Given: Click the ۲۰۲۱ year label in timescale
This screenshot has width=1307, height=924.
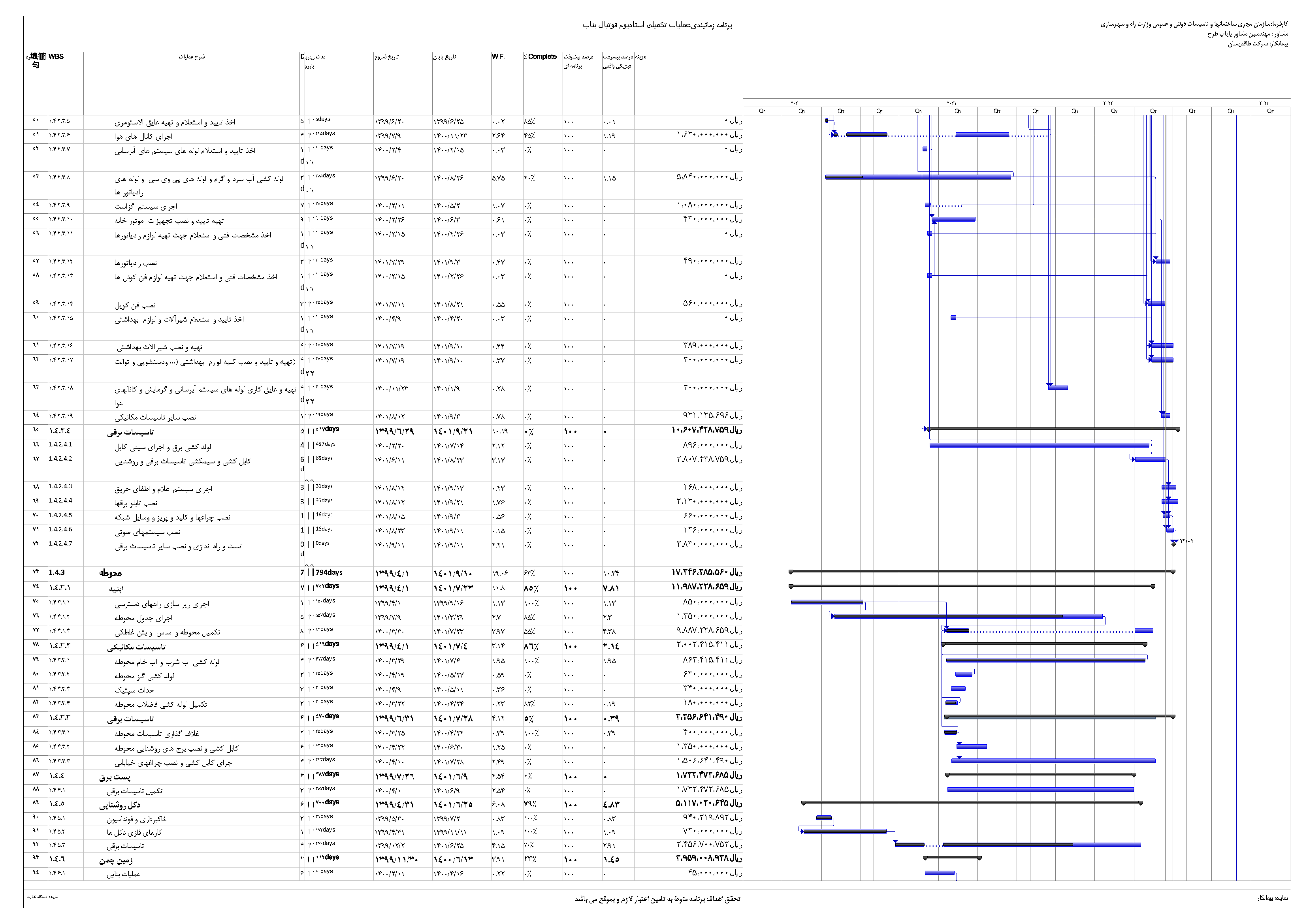Looking at the screenshot, I should pyautogui.click(x=951, y=103).
